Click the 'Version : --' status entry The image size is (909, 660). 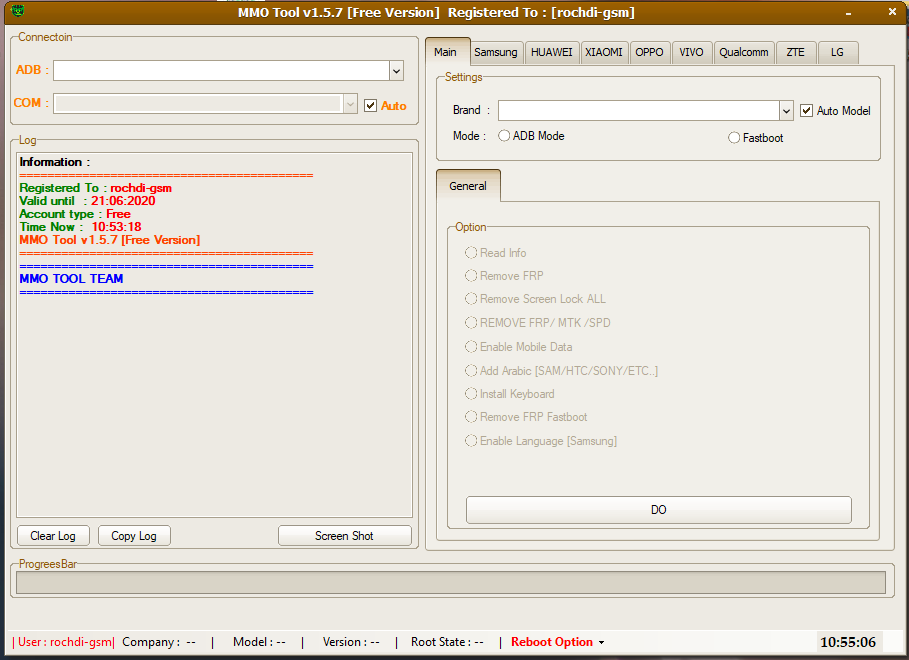[351, 642]
